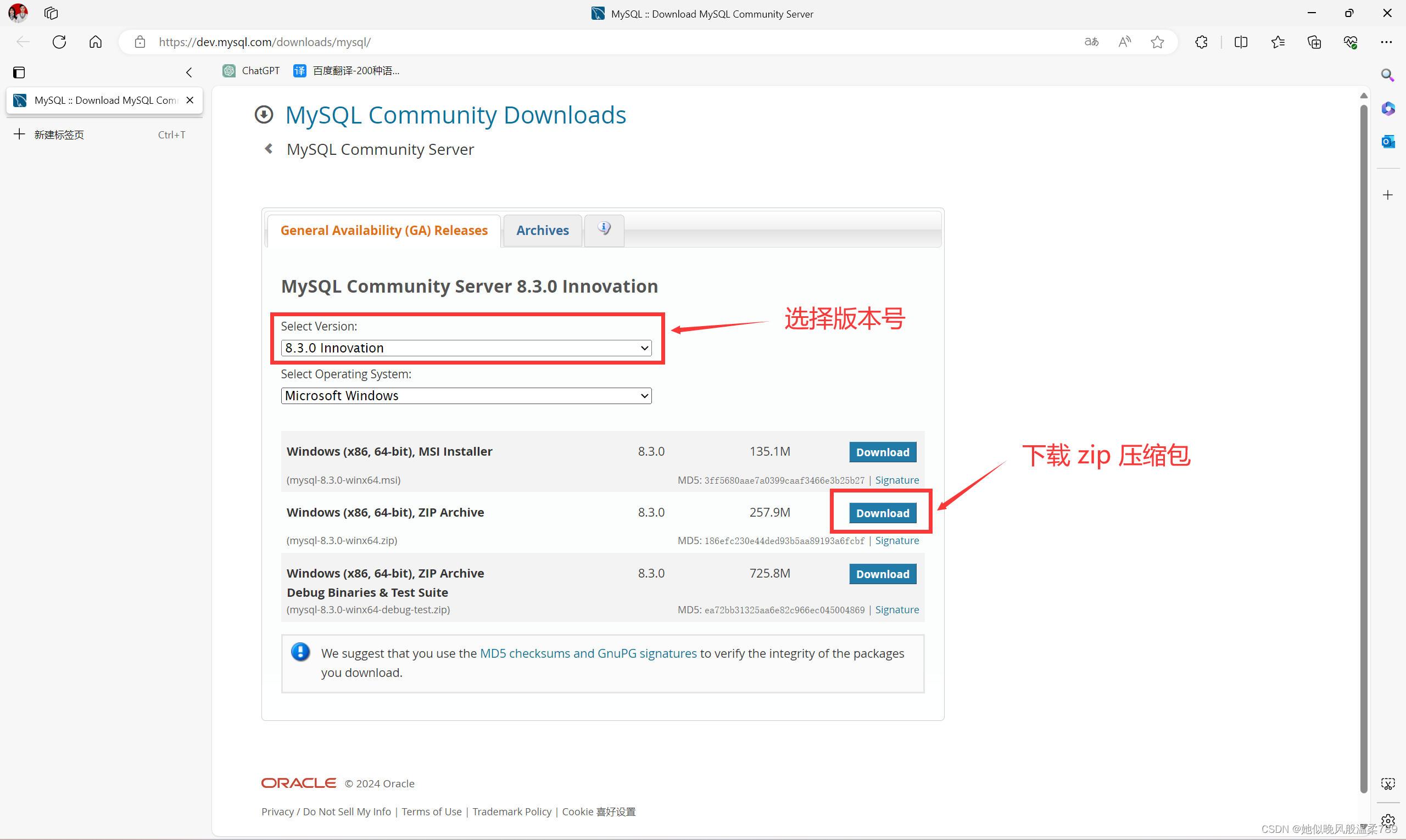Click the MySQL Community Downloads logo icon
1406x840 pixels.
[264, 114]
